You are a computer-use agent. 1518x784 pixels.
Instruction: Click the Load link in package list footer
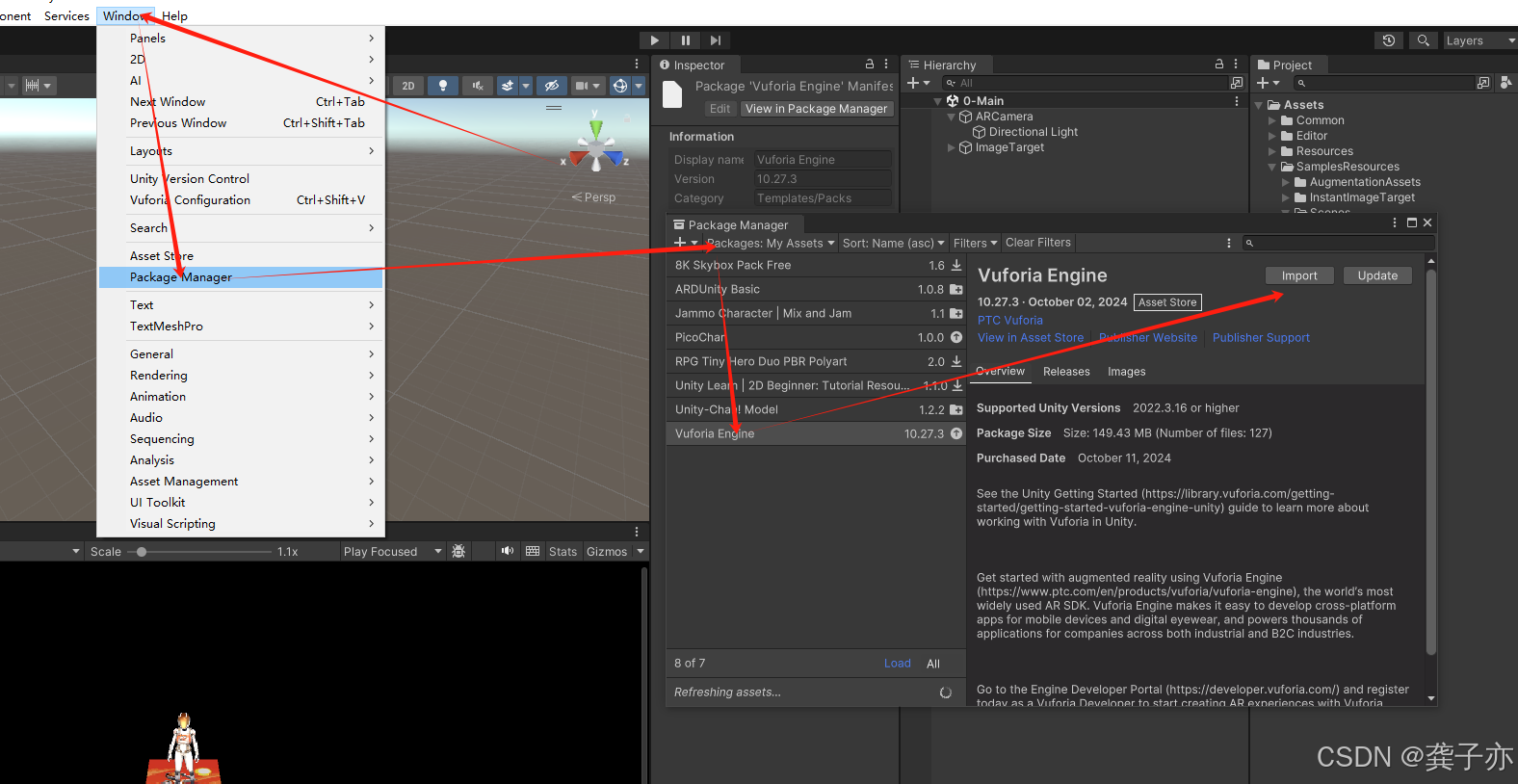898,663
